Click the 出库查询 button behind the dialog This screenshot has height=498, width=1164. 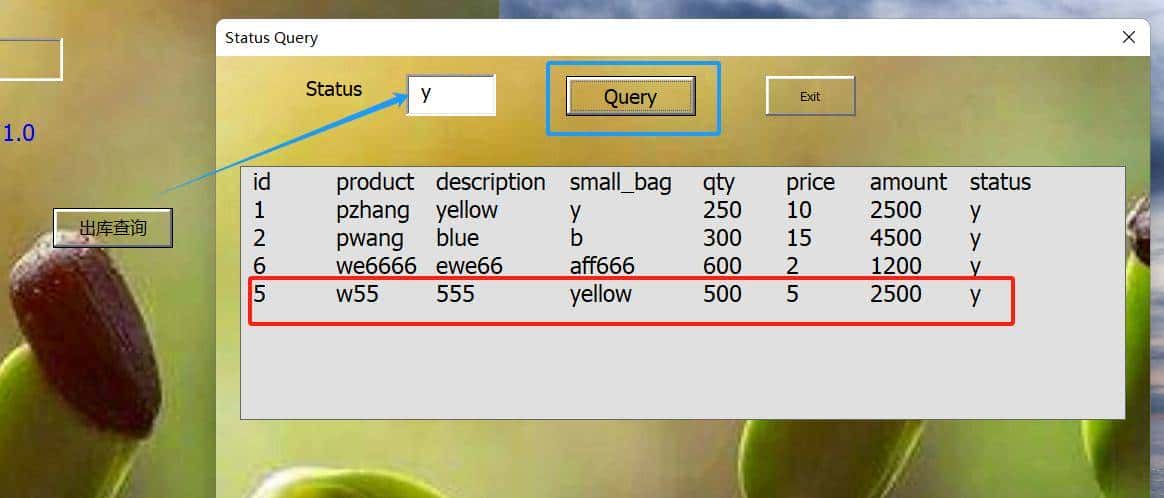click(113, 228)
